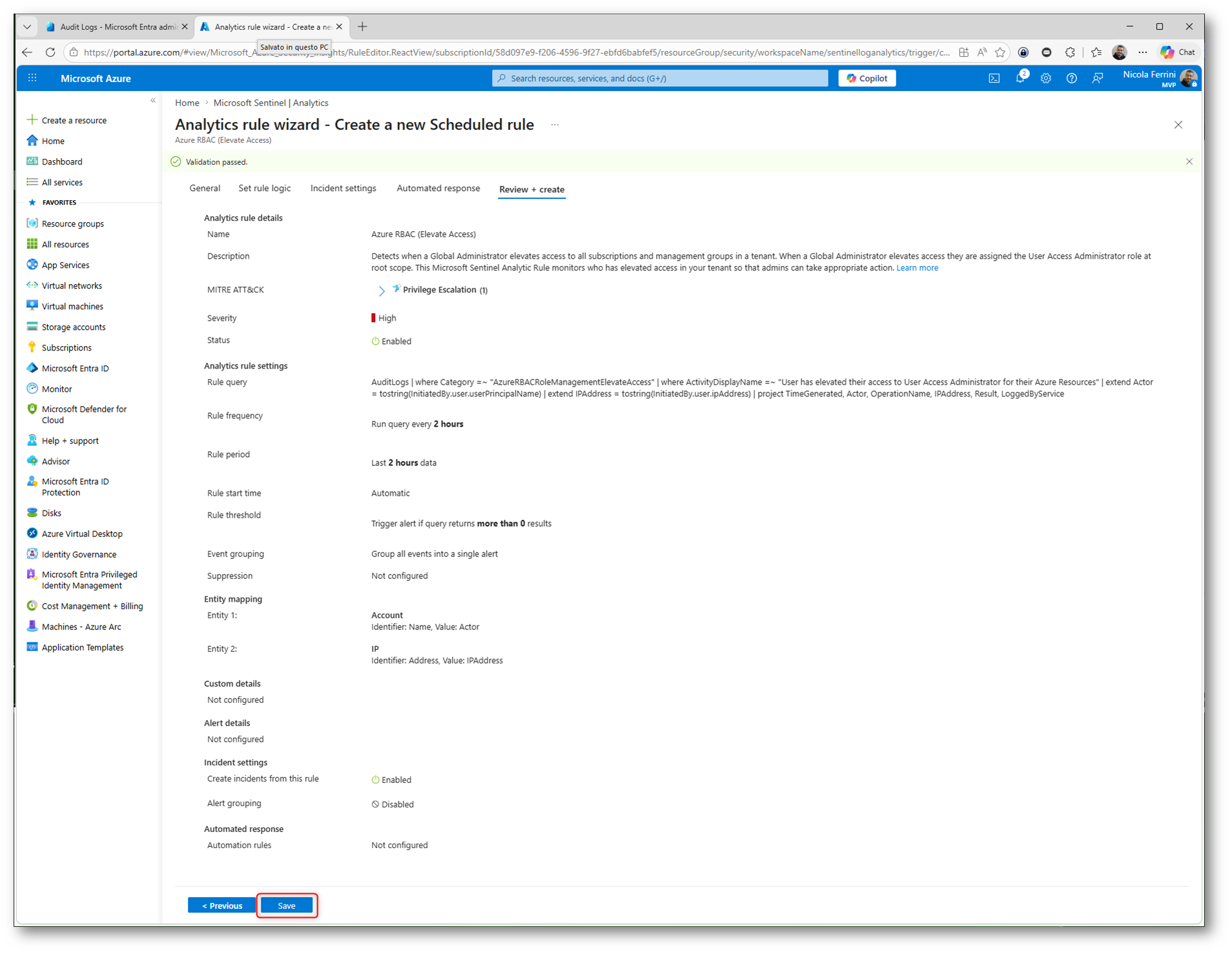This screenshot has height=954, width=1232.
Task: Open Microsoft Entra ID from sidebar
Action: (x=75, y=368)
